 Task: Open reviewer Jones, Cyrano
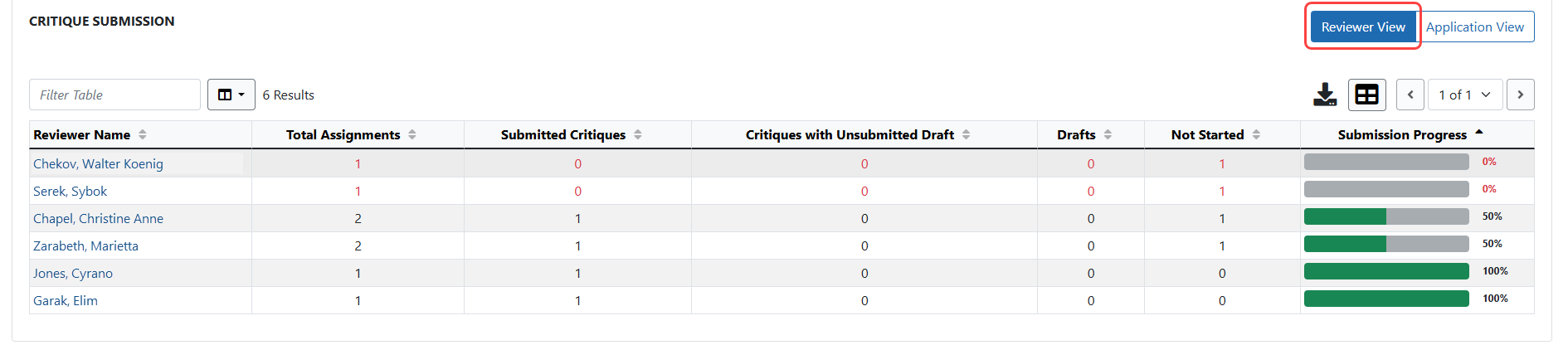click(73, 273)
